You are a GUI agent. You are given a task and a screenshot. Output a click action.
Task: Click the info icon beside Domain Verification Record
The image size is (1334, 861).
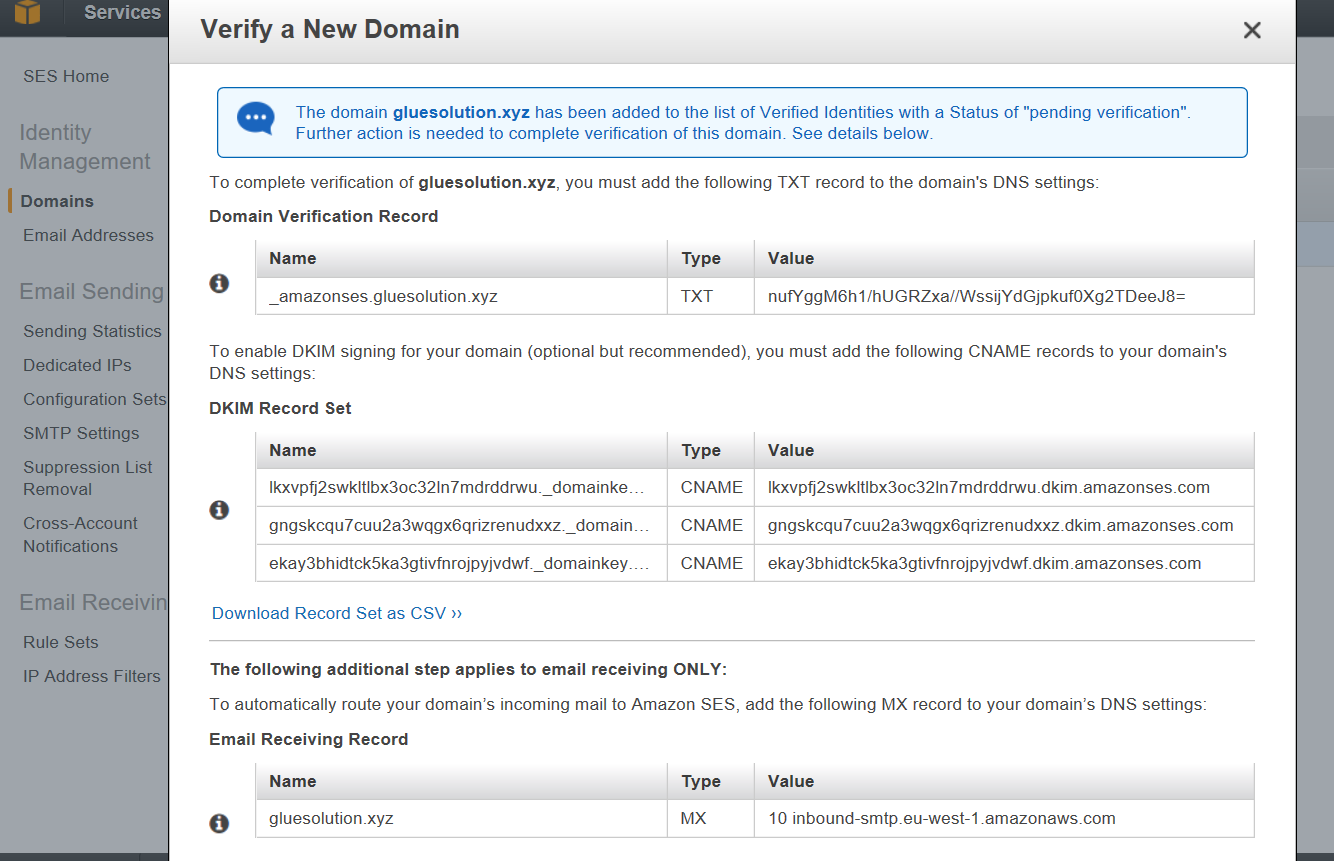pos(219,284)
